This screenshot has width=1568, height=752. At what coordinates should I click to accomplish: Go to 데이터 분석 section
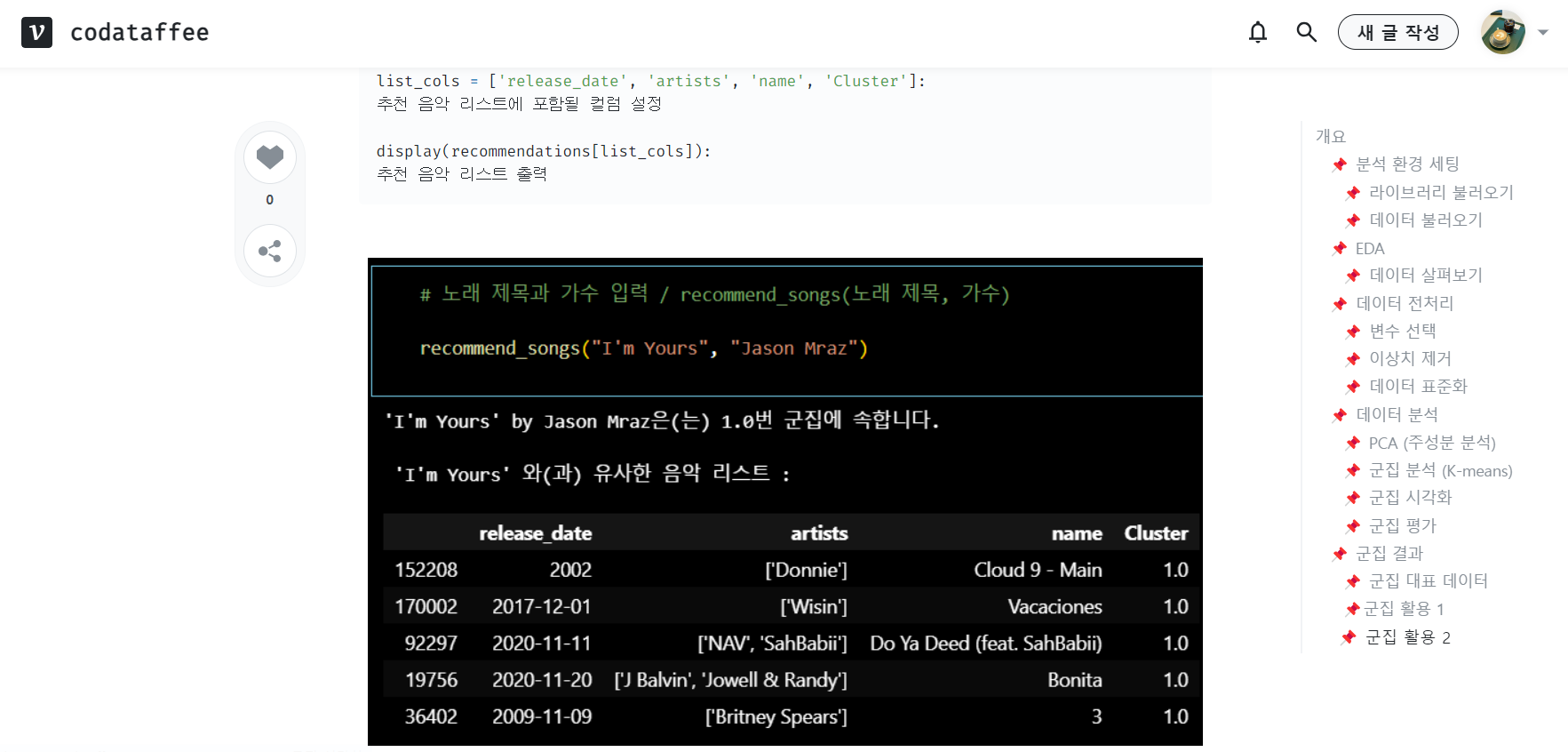(1397, 415)
